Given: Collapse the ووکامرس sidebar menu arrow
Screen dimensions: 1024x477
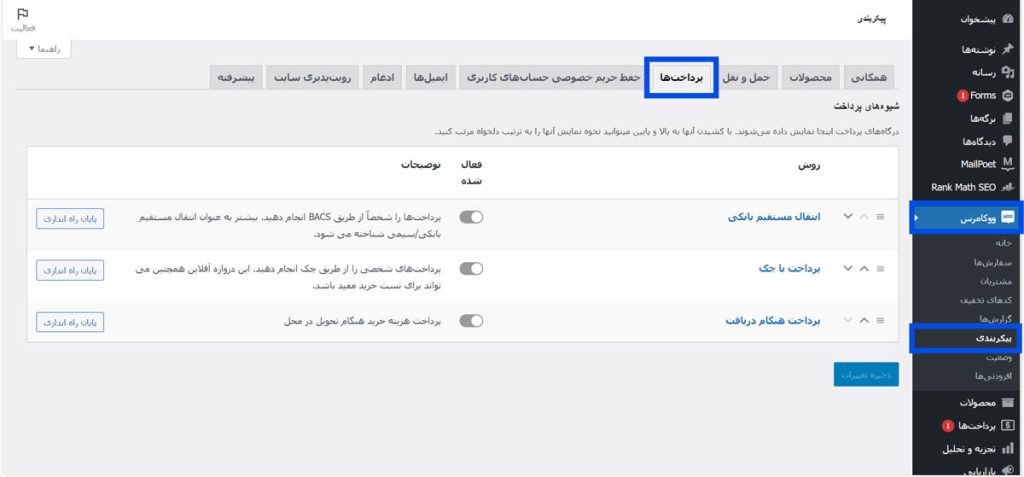Looking at the screenshot, I should 916,218.
